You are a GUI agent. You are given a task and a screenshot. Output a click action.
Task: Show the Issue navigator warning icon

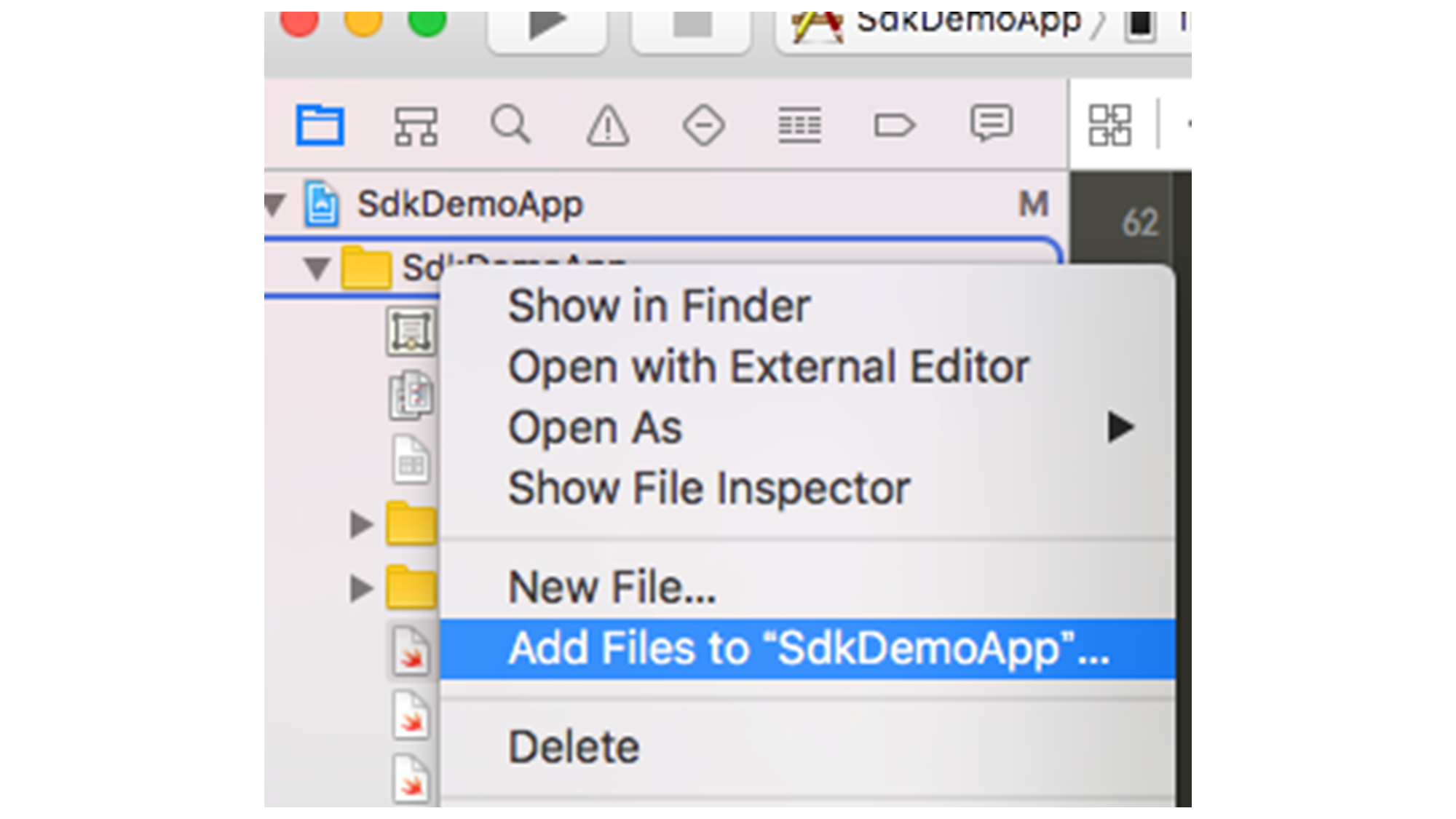point(608,125)
